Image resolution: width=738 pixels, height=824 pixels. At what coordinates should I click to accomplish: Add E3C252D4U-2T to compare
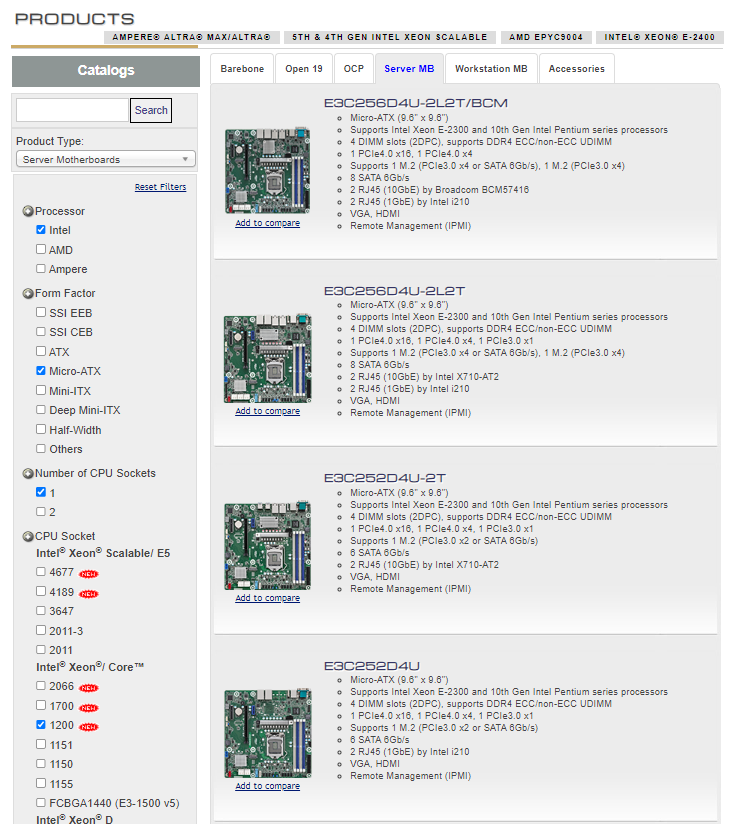tap(268, 598)
